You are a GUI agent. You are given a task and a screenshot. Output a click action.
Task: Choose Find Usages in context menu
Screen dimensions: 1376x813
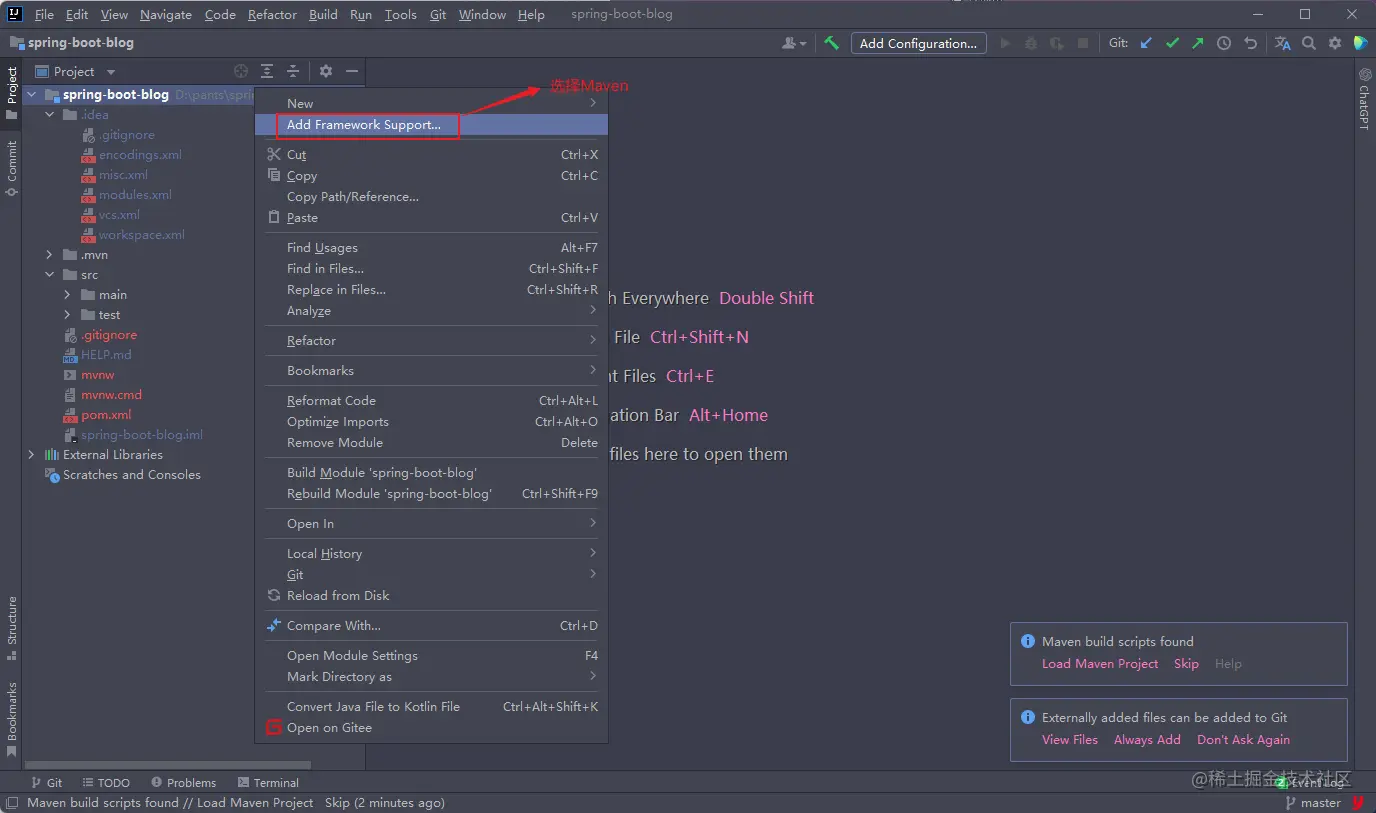point(431,248)
